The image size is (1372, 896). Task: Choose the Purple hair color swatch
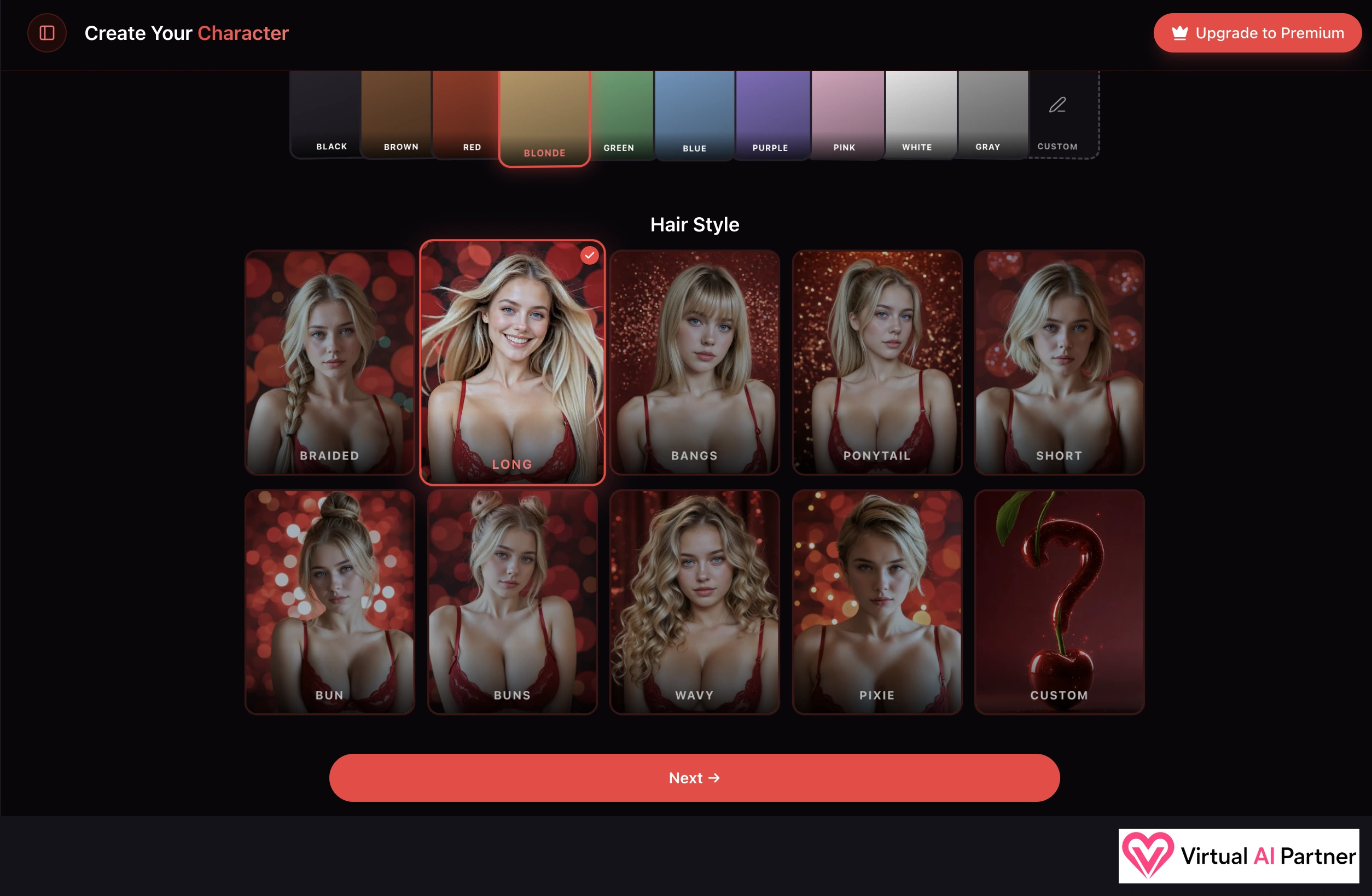(773, 115)
